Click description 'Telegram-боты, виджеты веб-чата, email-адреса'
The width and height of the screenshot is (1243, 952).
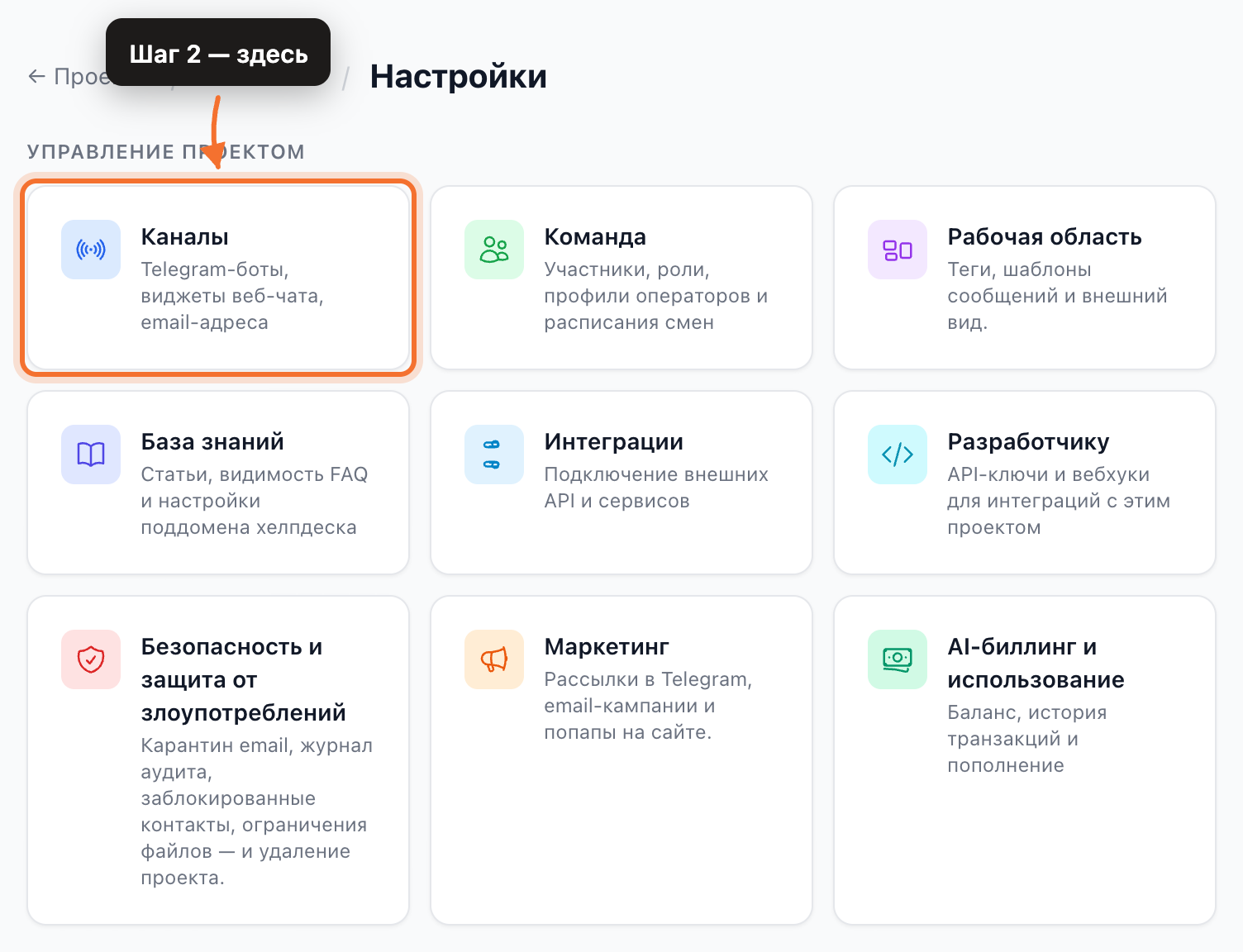pos(232,296)
